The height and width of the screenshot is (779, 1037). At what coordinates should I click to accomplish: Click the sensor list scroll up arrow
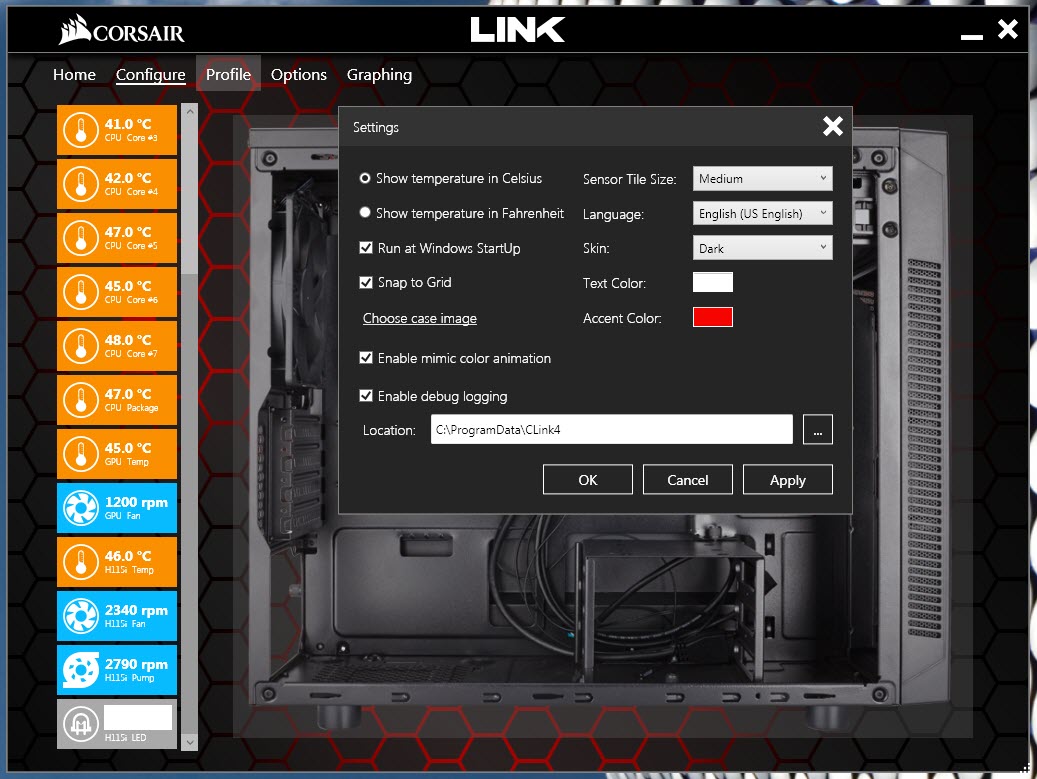coord(190,112)
